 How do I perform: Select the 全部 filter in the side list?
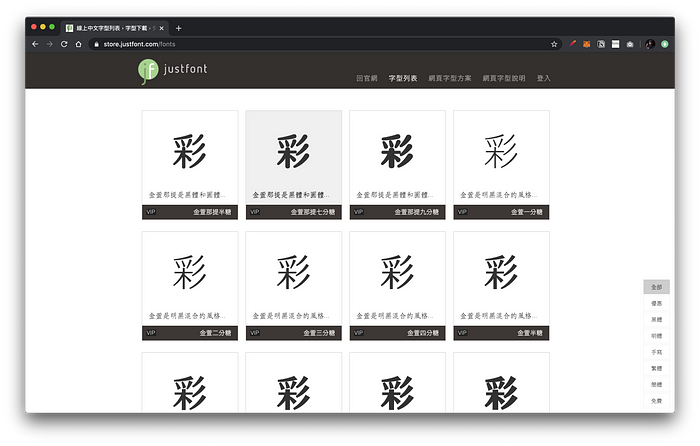(x=656, y=287)
